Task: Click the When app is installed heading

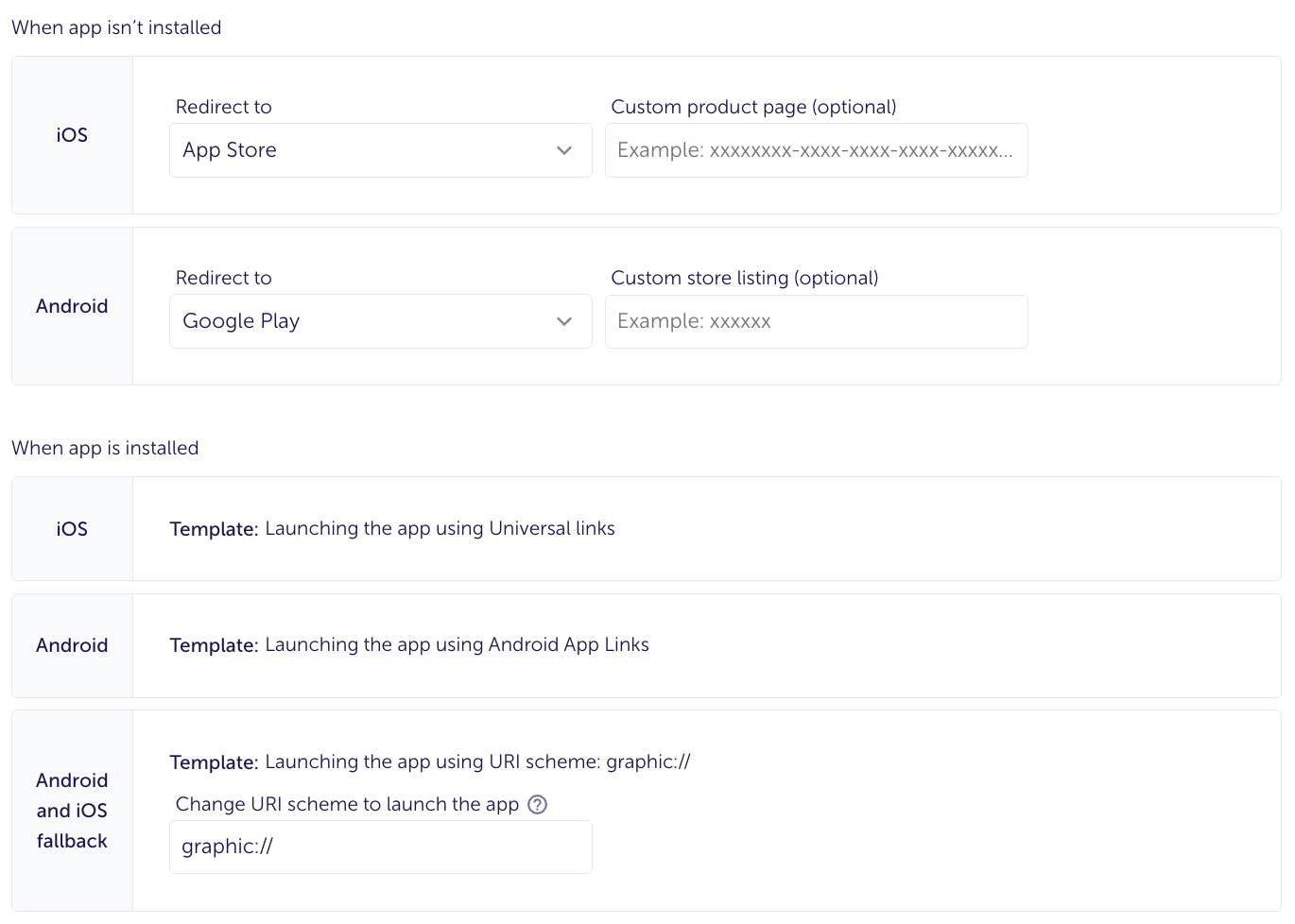Action: pos(105,448)
